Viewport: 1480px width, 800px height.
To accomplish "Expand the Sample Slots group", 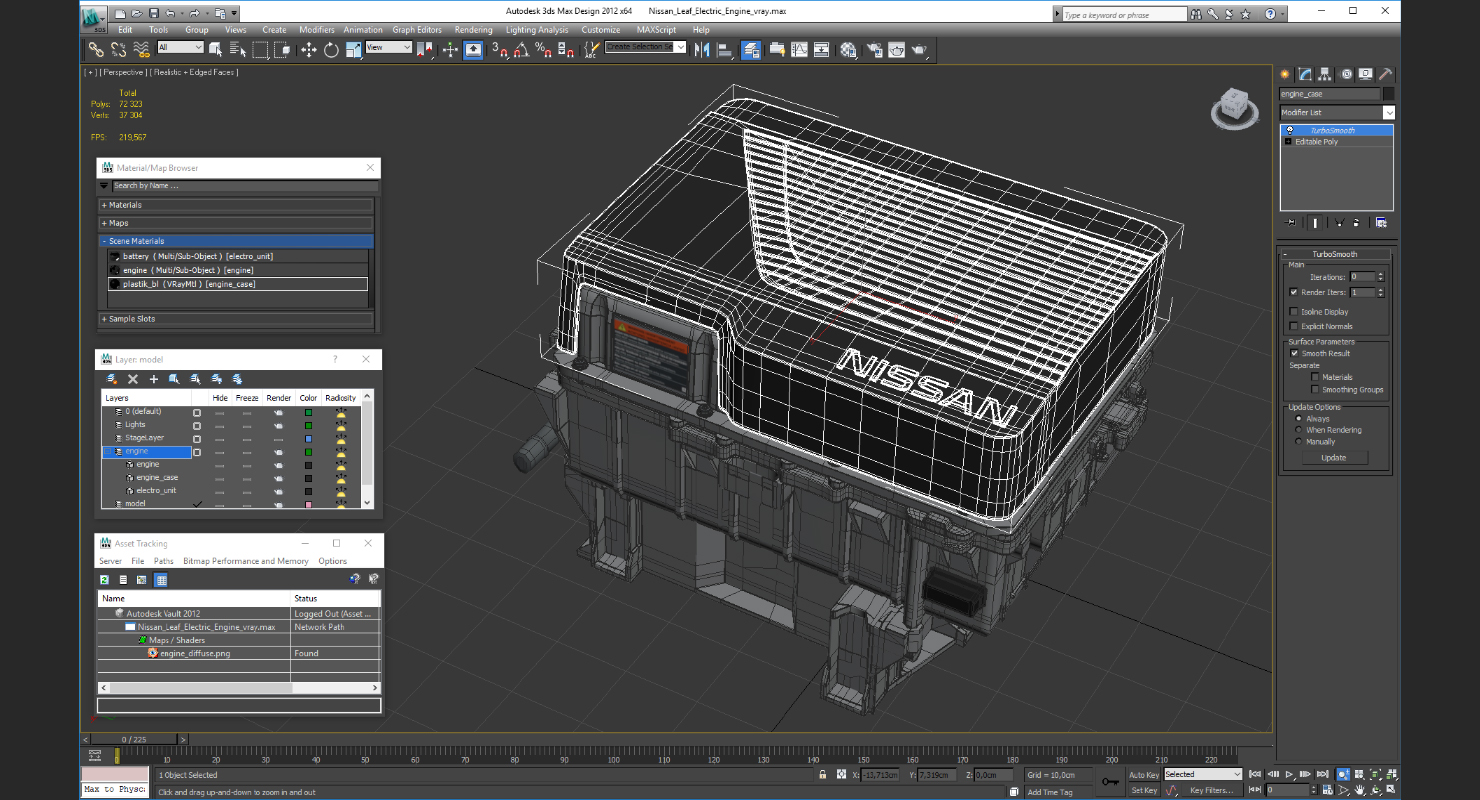I will coord(236,319).
